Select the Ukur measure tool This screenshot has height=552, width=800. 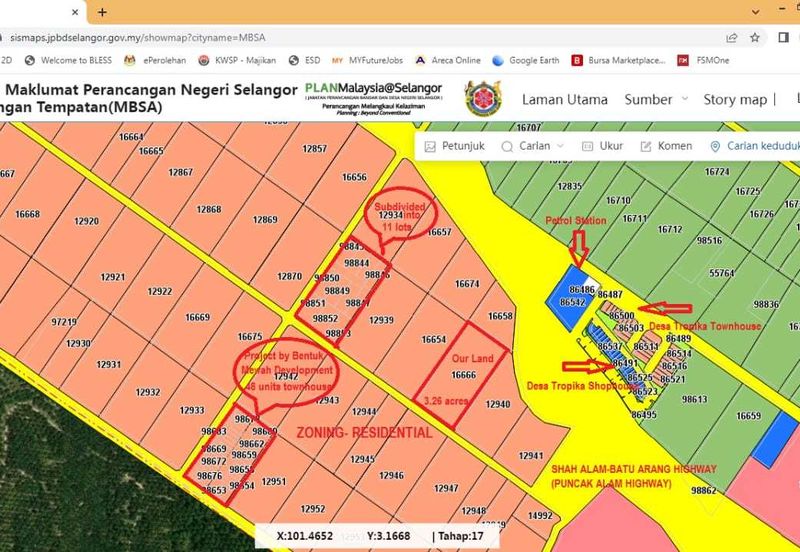point(601,146)
